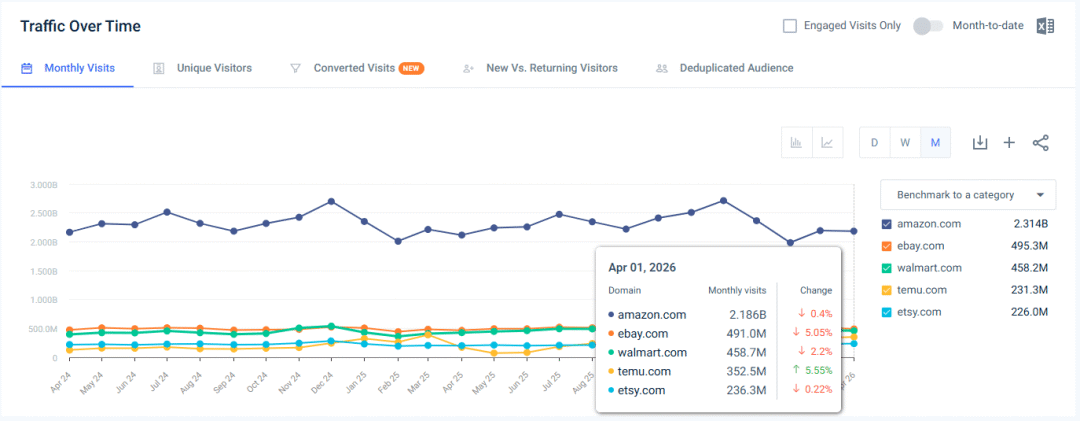Viewport: 1080px width, 421px height.
Task: Click the Traffic Over Time heading
Action: click(81, 26)
